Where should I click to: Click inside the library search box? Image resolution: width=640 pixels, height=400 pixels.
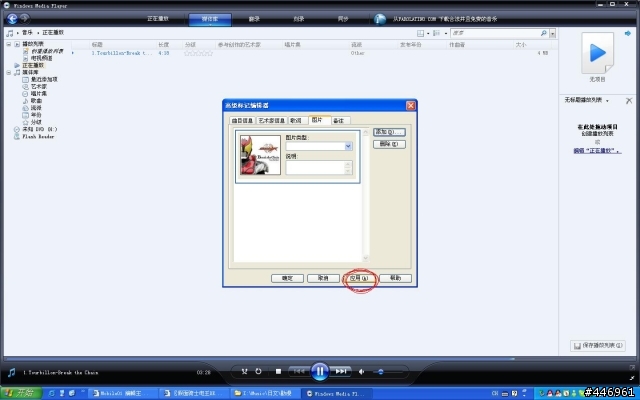495,33
